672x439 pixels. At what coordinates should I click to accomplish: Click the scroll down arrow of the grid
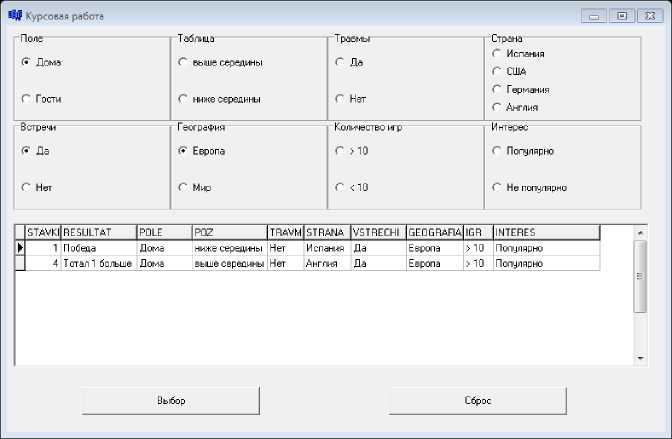click(640, 358)
